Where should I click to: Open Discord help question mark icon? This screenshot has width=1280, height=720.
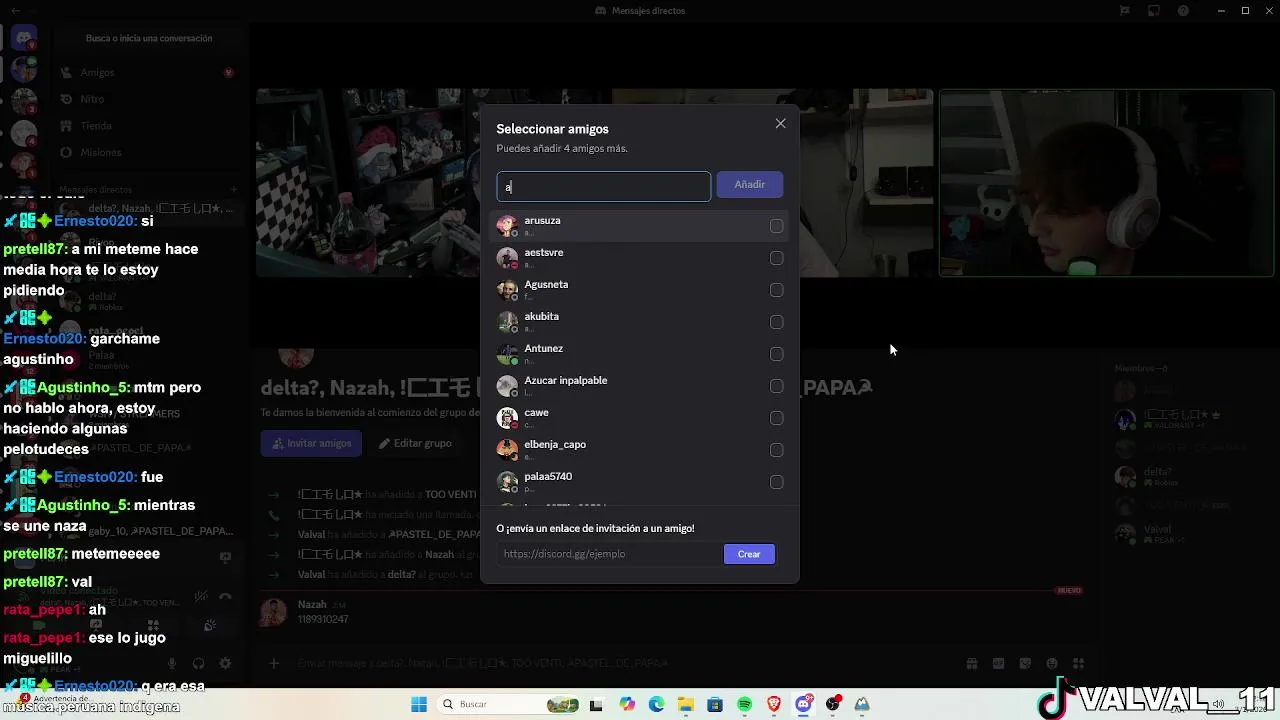point(1183,11)
